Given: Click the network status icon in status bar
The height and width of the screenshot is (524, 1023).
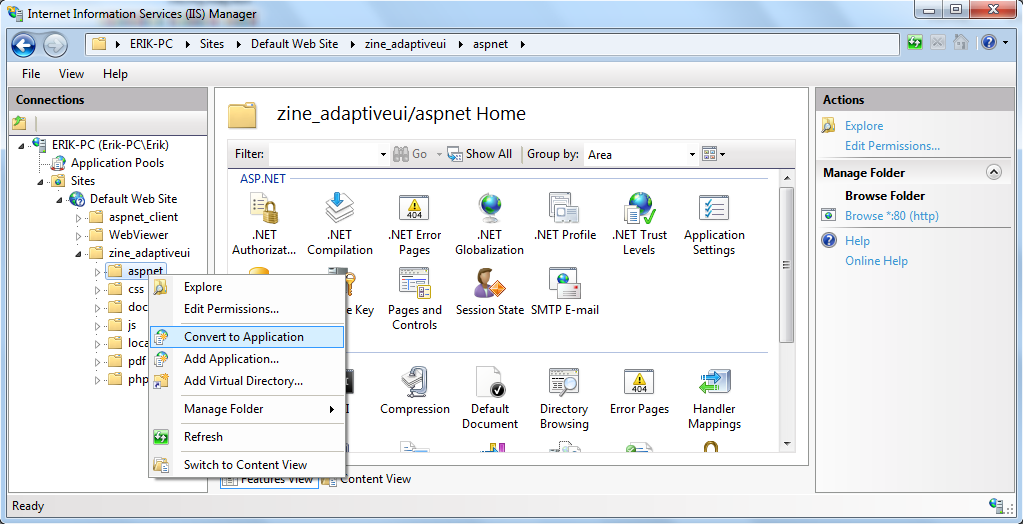Looking at the screenshot, I should pyautogui.click(x=996, y=505).
